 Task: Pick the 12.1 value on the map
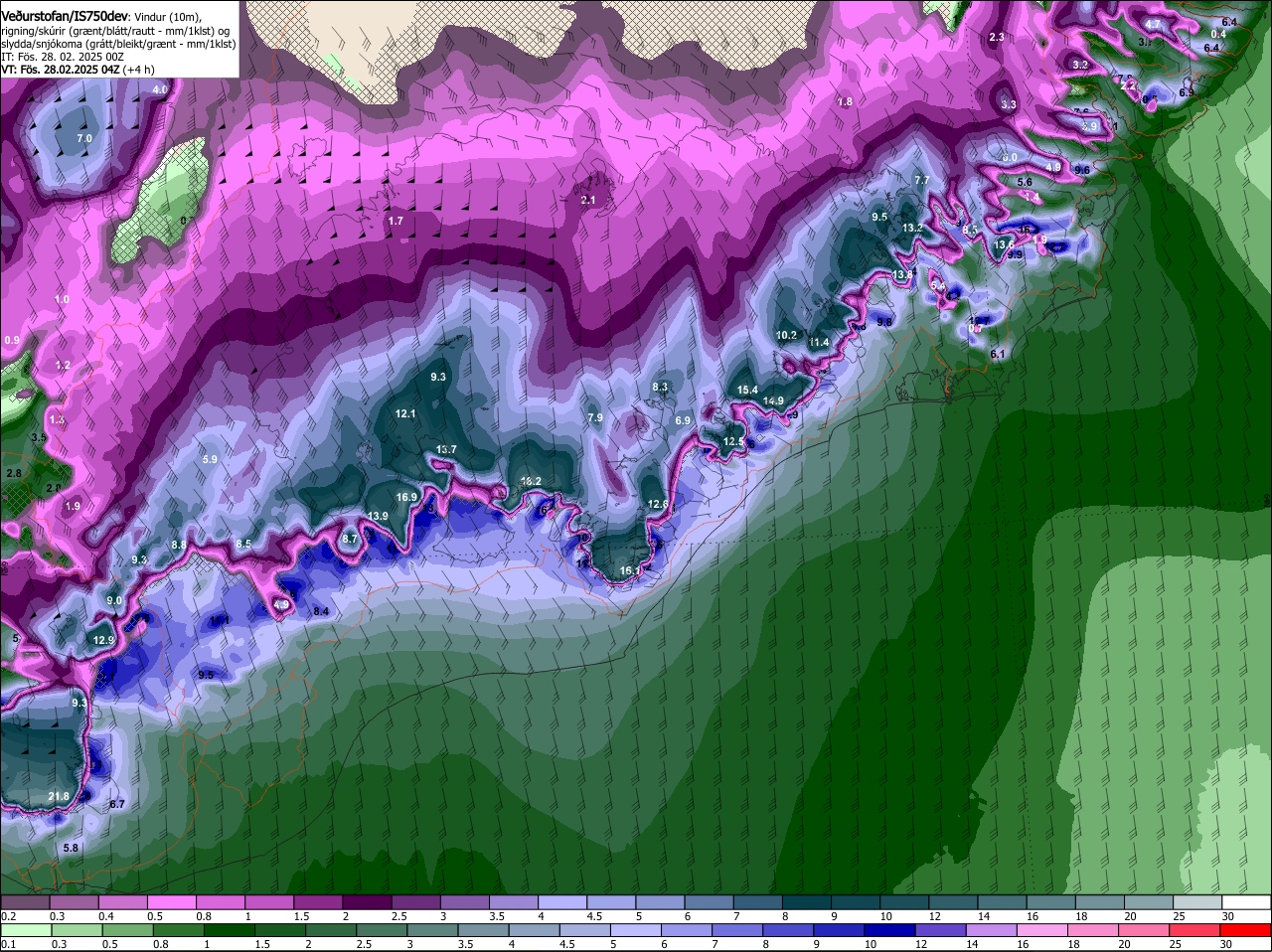tap(404, 413)
